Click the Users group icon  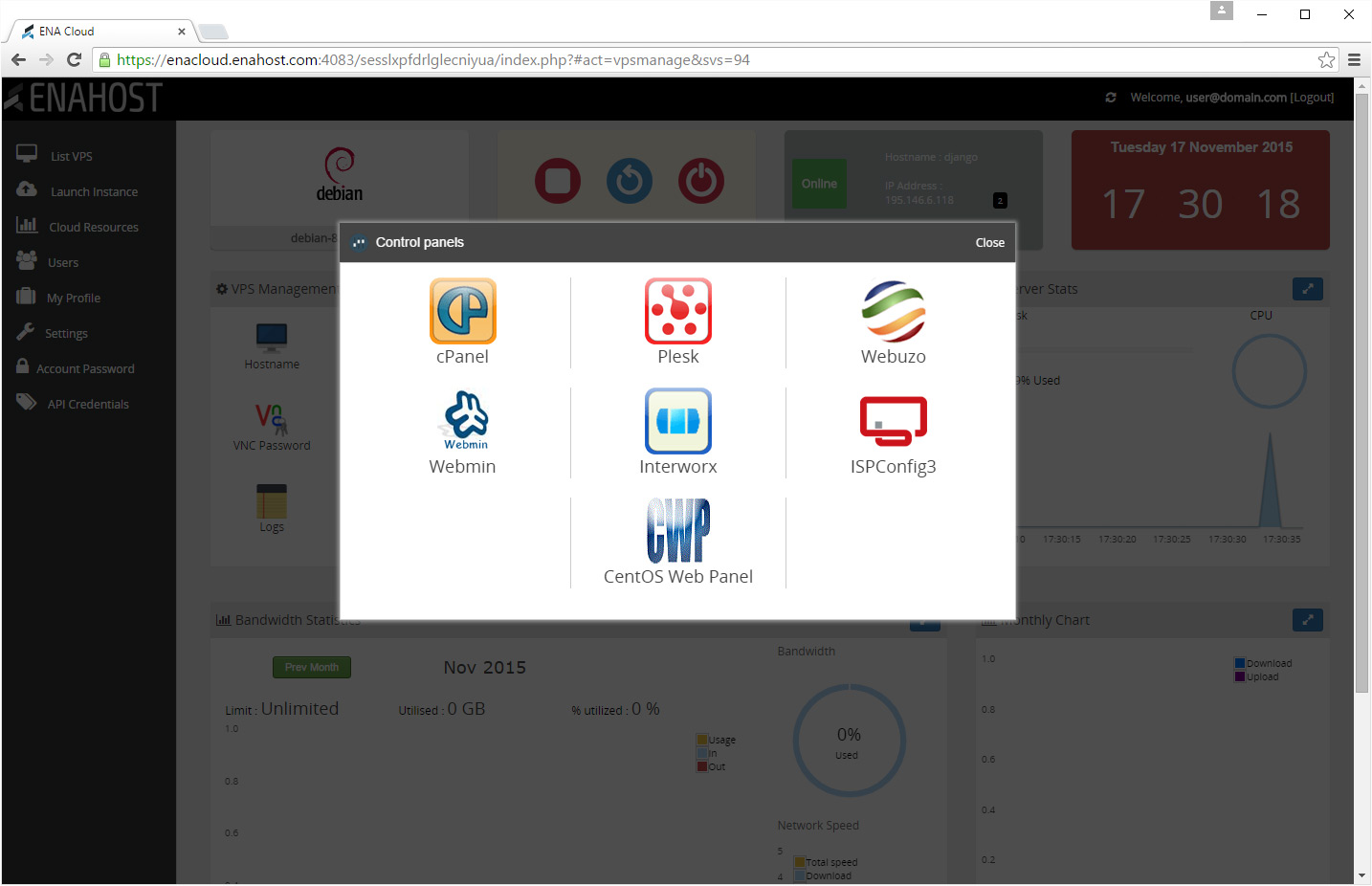27,260
